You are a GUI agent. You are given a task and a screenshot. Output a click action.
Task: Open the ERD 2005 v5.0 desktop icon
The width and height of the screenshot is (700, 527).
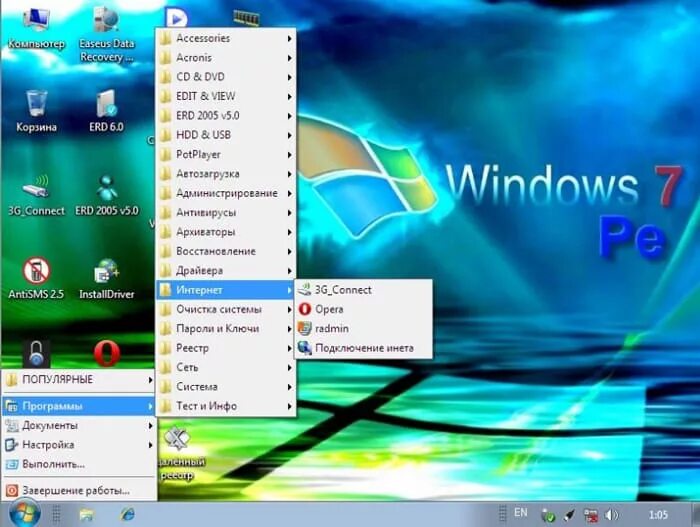[x=106, y=194]
